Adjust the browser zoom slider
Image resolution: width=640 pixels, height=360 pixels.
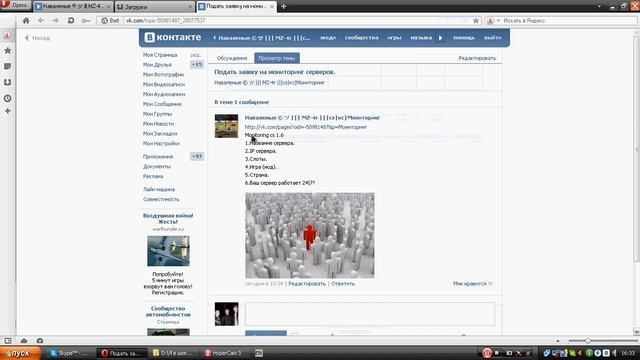click(x=588, y=340)
